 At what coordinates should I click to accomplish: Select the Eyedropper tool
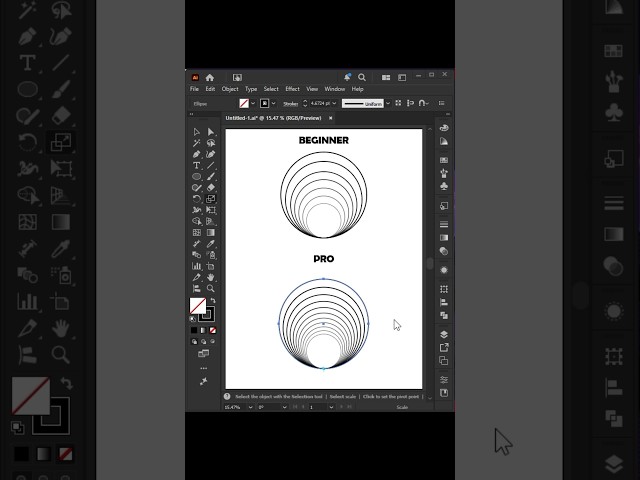point(211,244)
